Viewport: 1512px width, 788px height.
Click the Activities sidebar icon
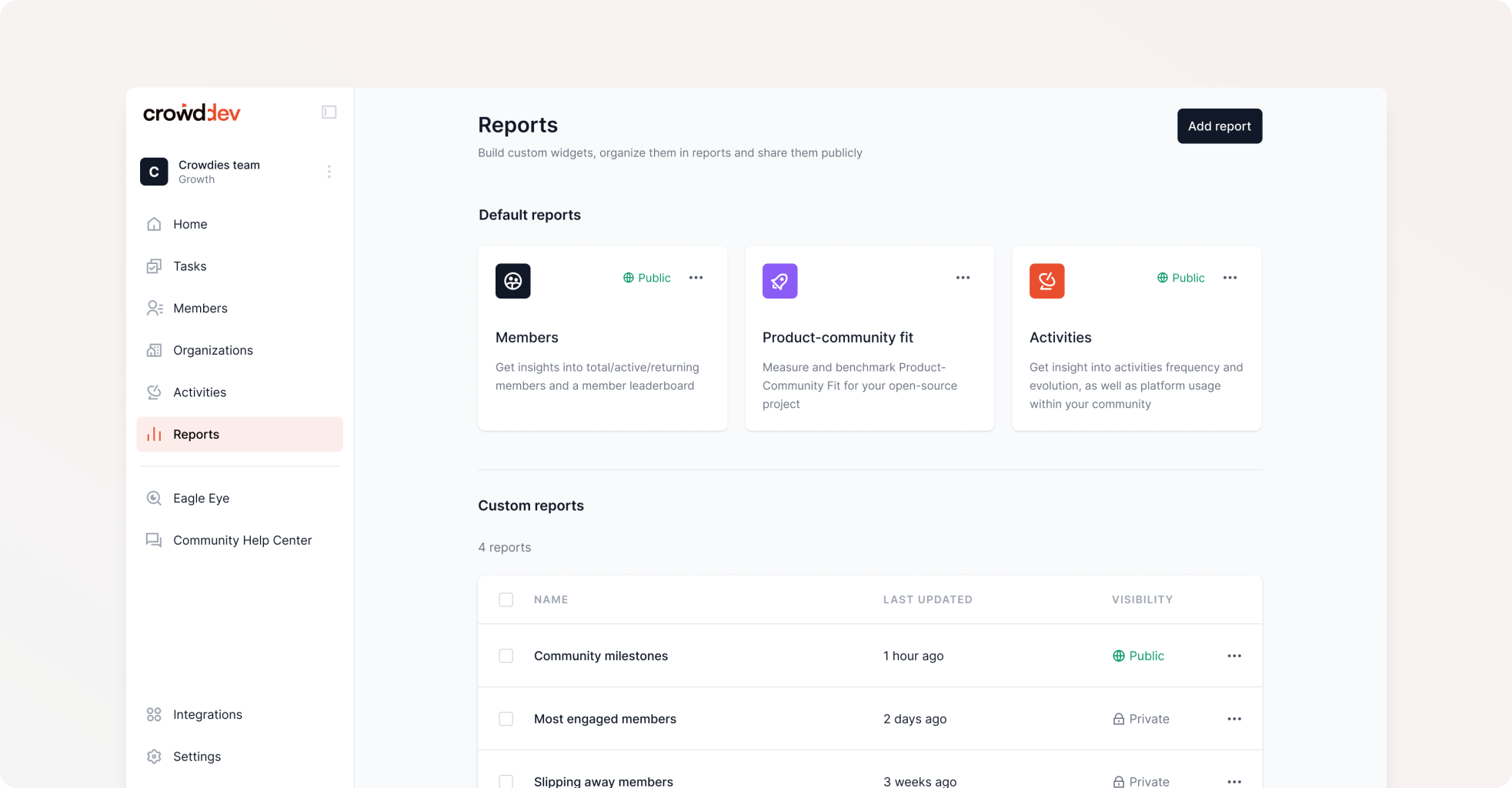pyautogui.click(x=154, y=392)
